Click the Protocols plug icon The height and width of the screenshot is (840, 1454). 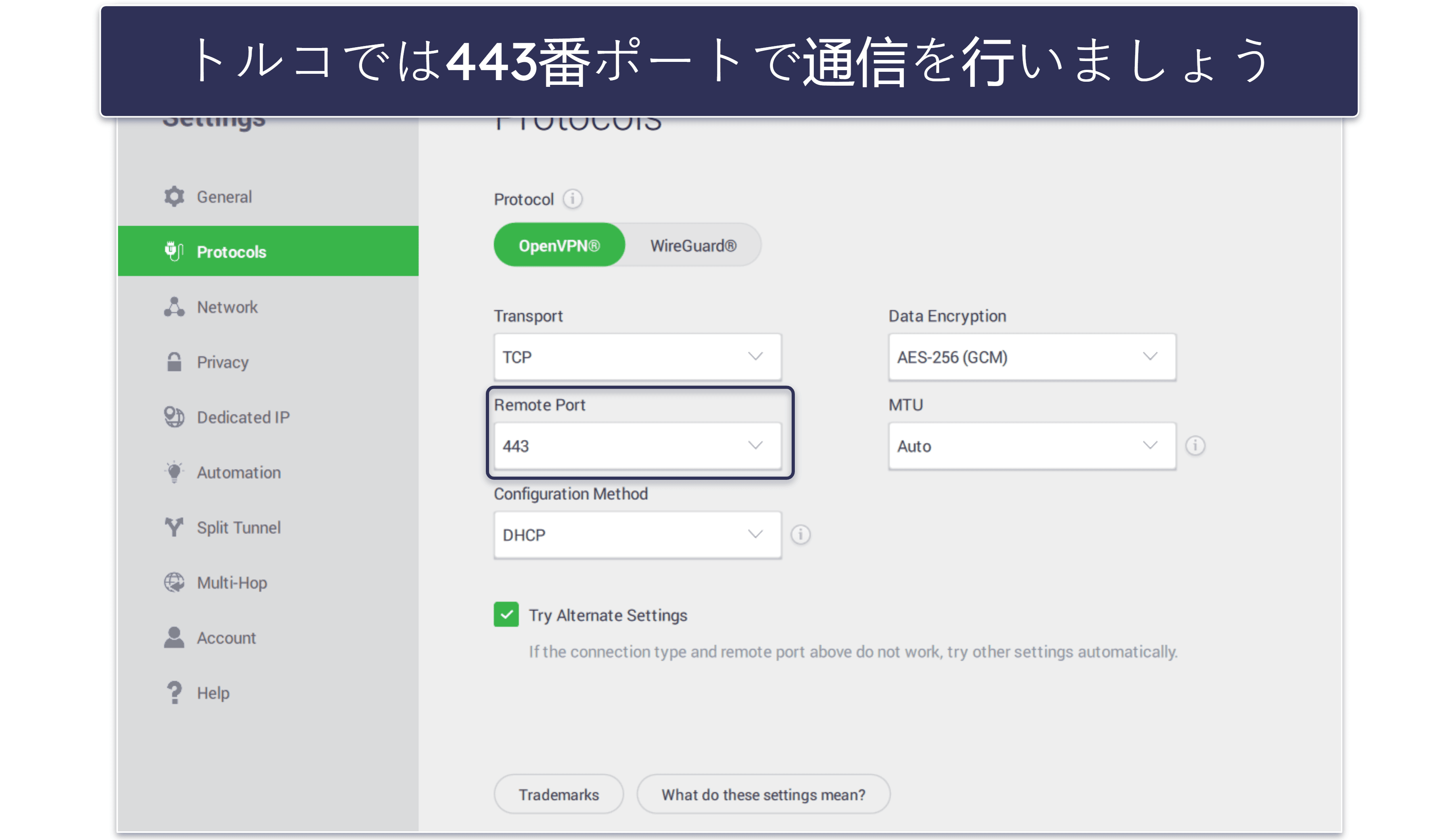coord(174,251)
